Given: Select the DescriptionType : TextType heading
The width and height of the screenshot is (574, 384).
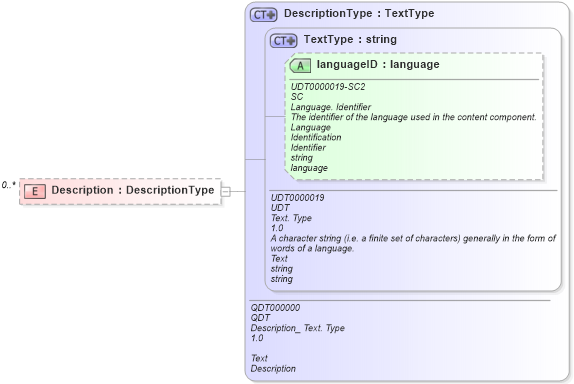Looking at the screenshot, I should coord(359,14).
